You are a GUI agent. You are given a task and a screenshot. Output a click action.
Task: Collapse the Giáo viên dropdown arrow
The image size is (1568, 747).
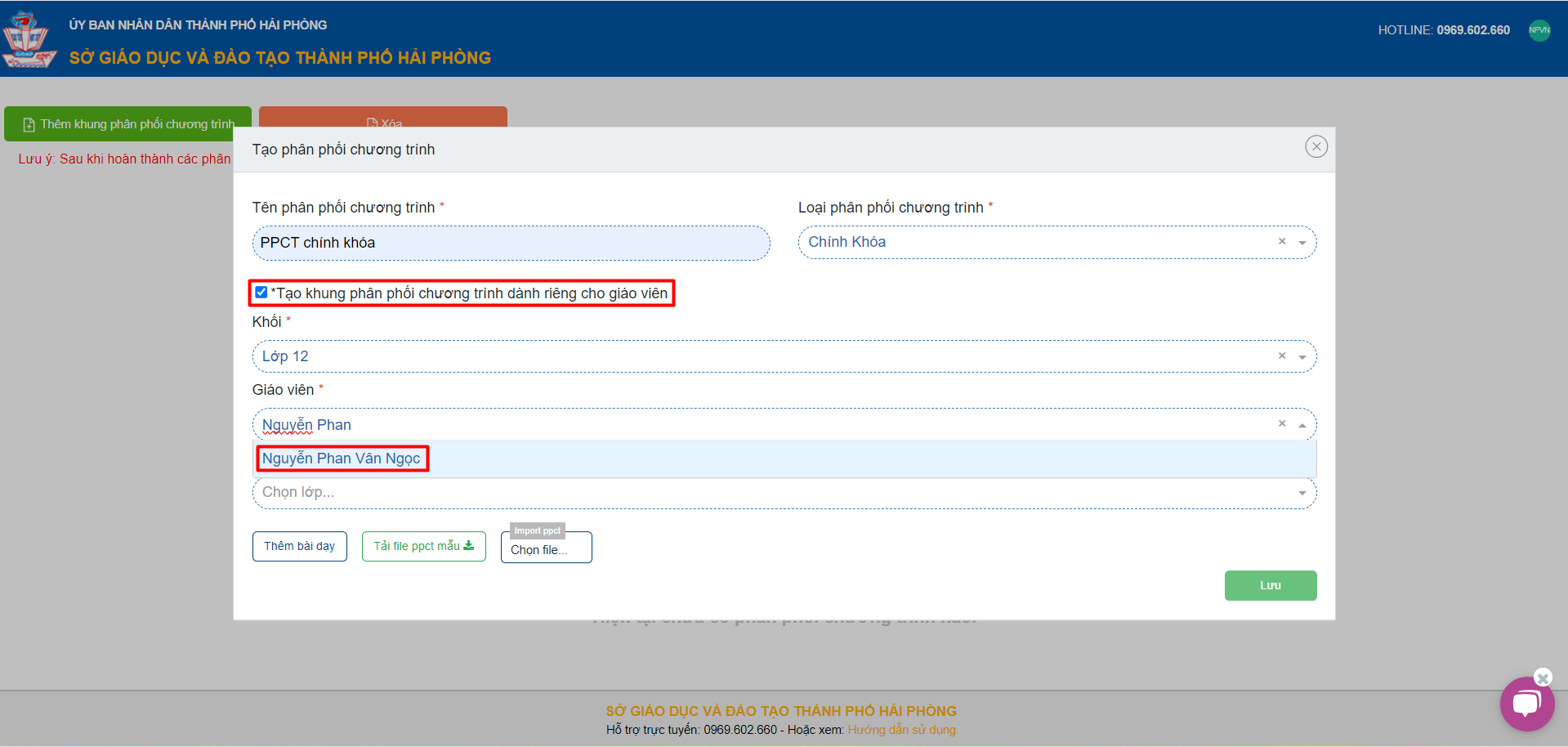pyautogui.click(x=1302, y=425)
